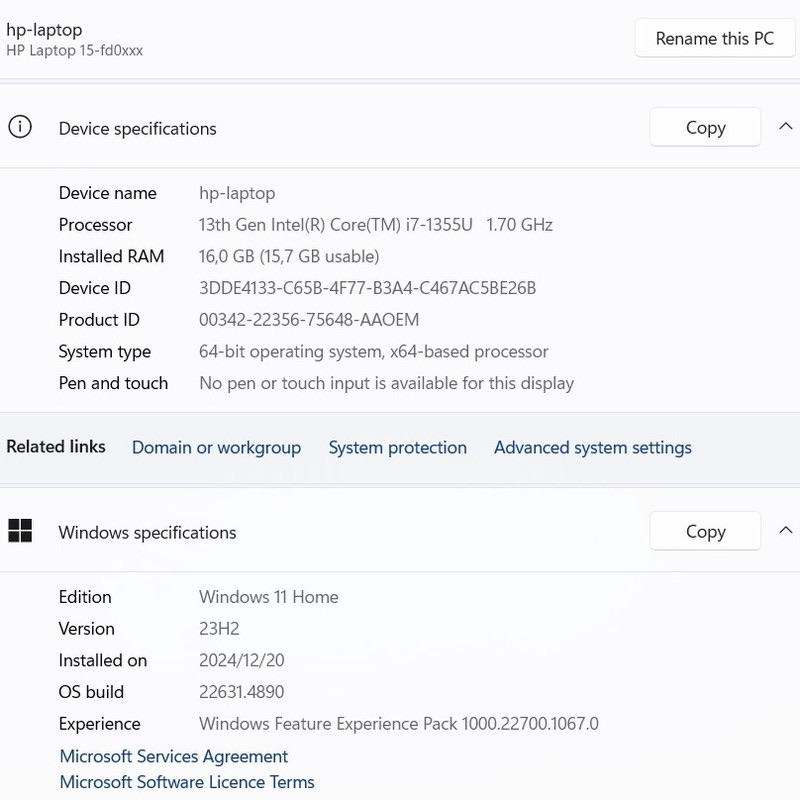Copy the Device specifications

tap(705, 127)
